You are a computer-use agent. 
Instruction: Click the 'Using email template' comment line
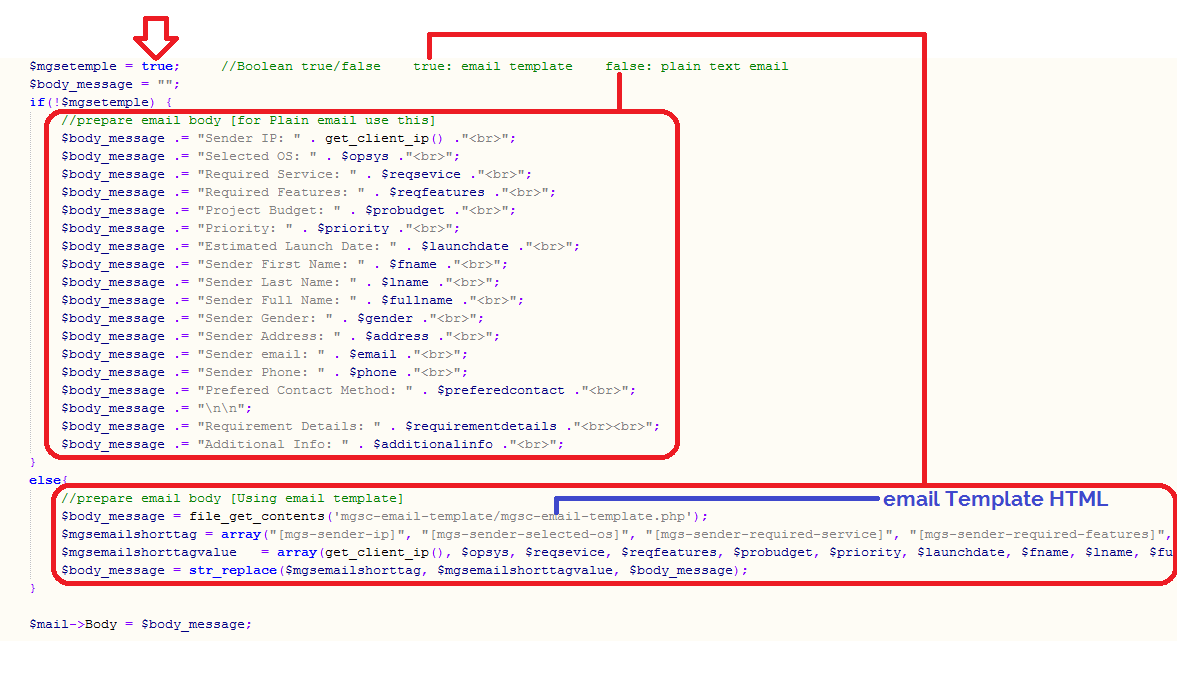[232, 498]
